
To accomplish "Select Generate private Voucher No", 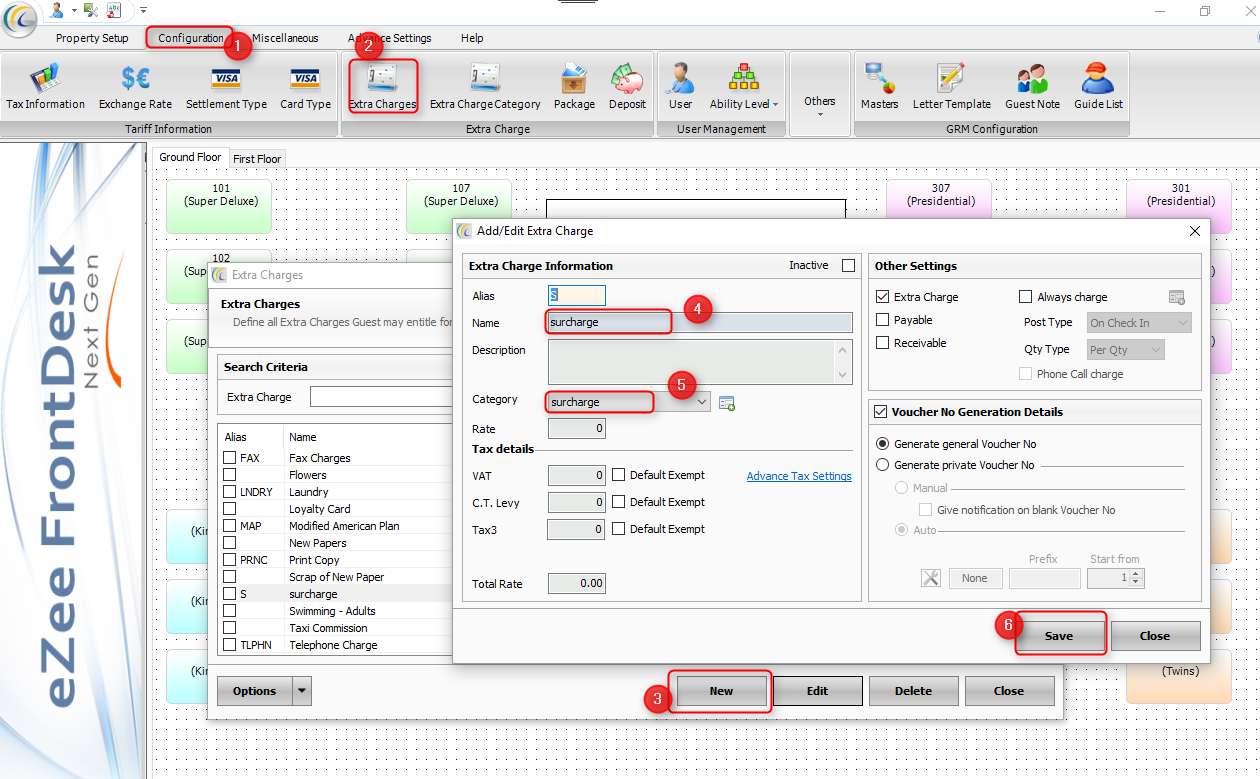I will pos(882,465).
